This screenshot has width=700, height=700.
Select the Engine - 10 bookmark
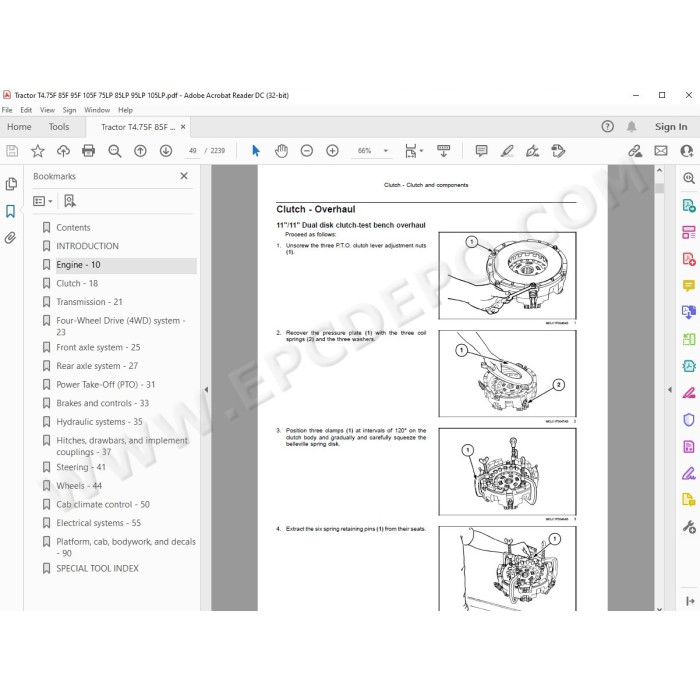tap(78, 265)
